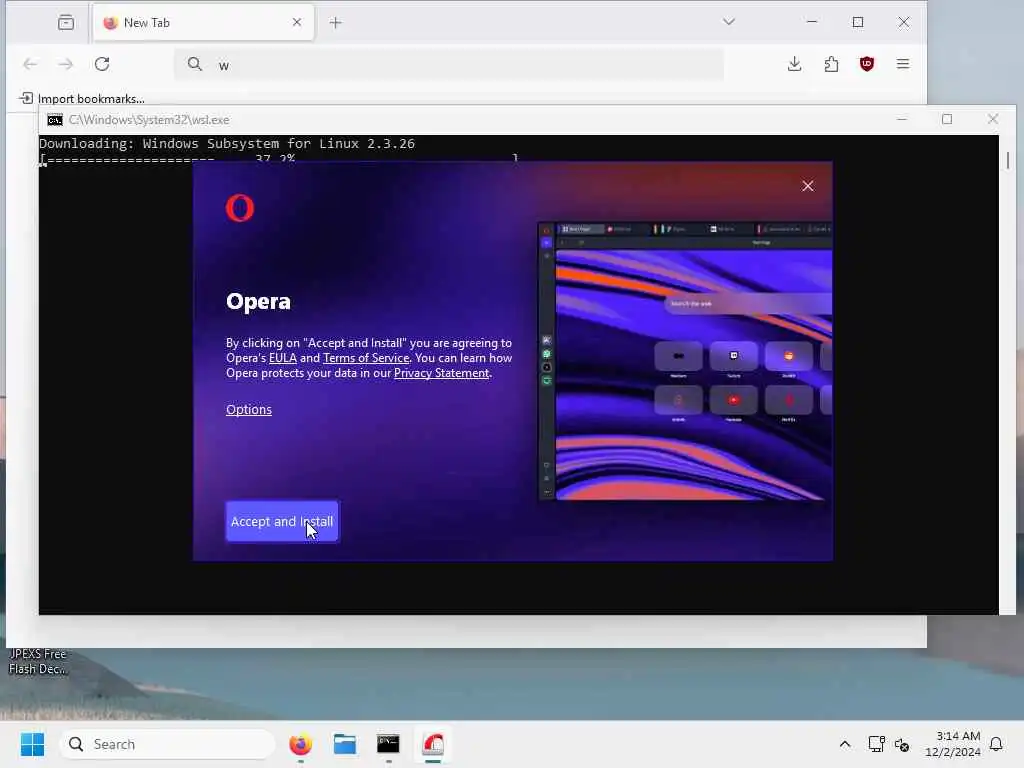Click the wsl.exe console title bar icon
1024x768 pixels.
pos(55,120)
